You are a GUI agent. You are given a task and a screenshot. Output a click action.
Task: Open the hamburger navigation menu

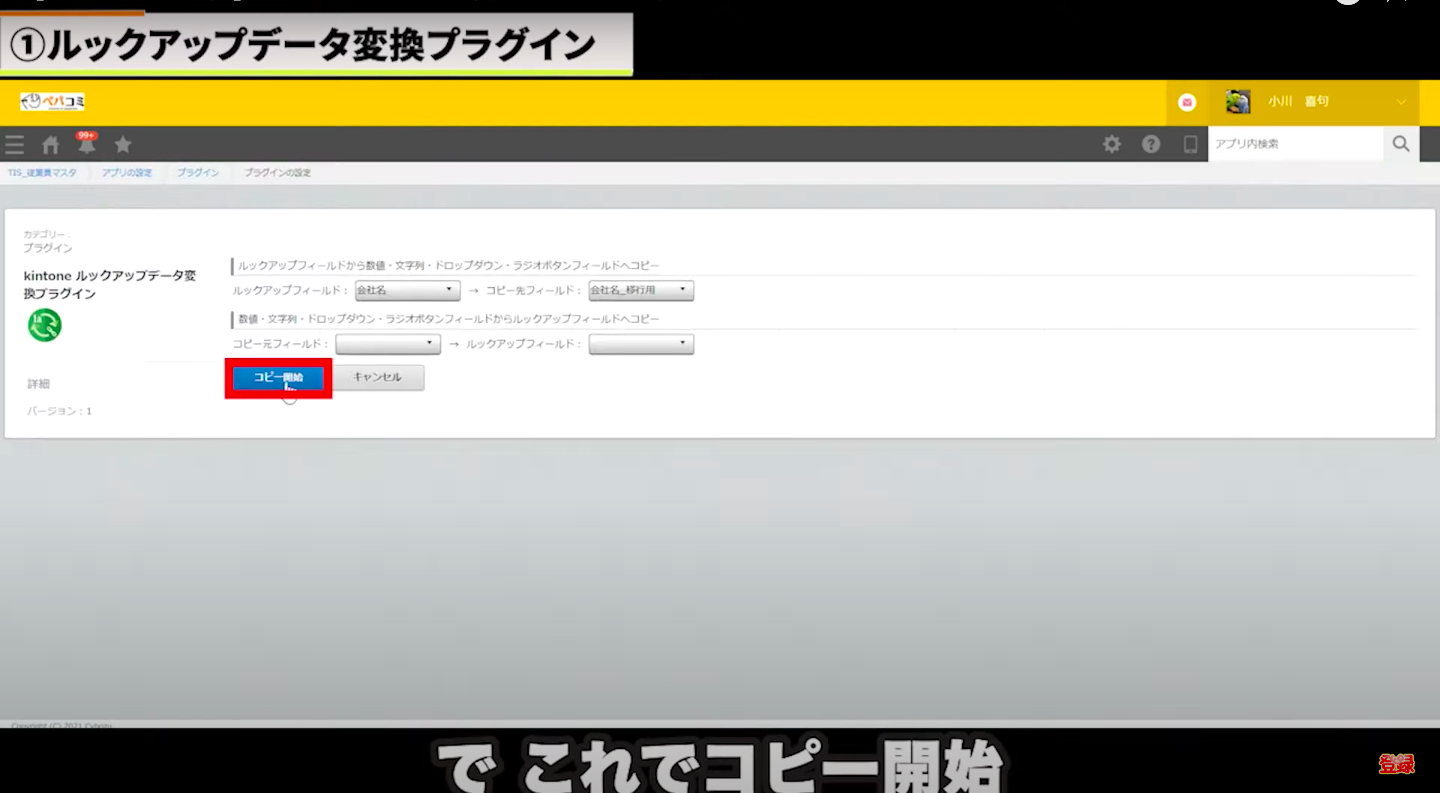click(x=14, y=145)
